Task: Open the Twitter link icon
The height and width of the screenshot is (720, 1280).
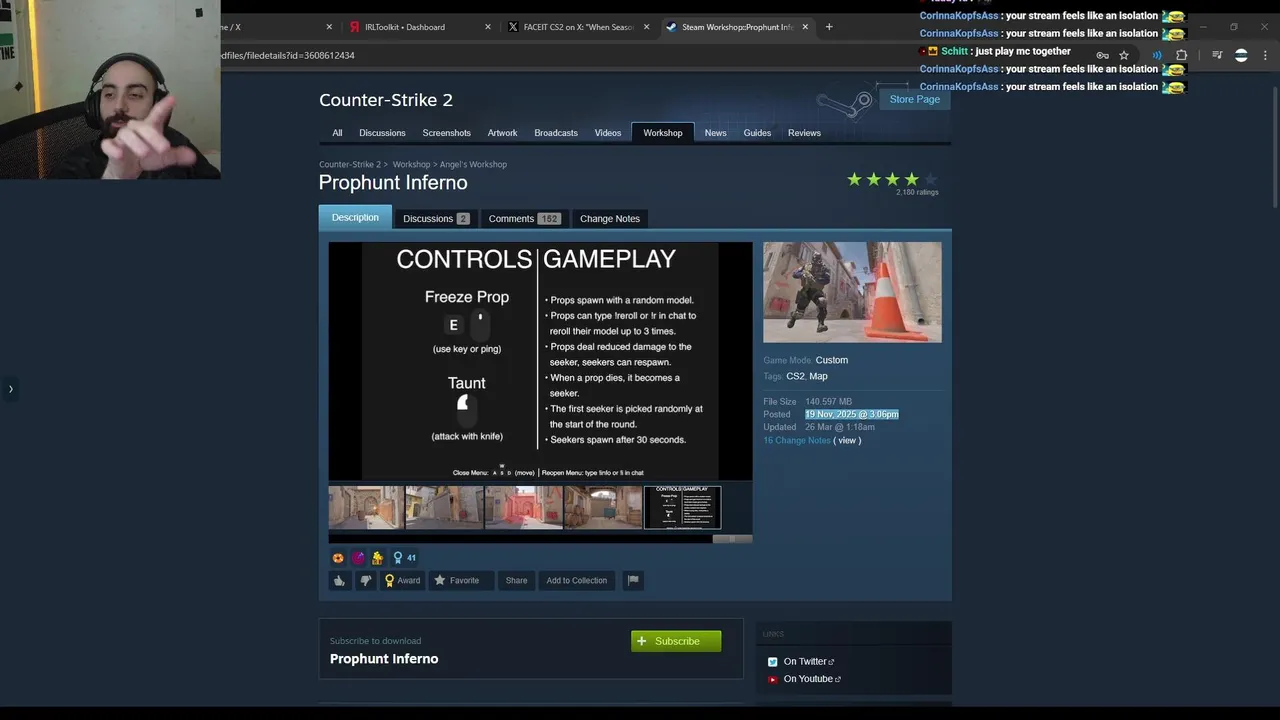Action: pos(772,662)
